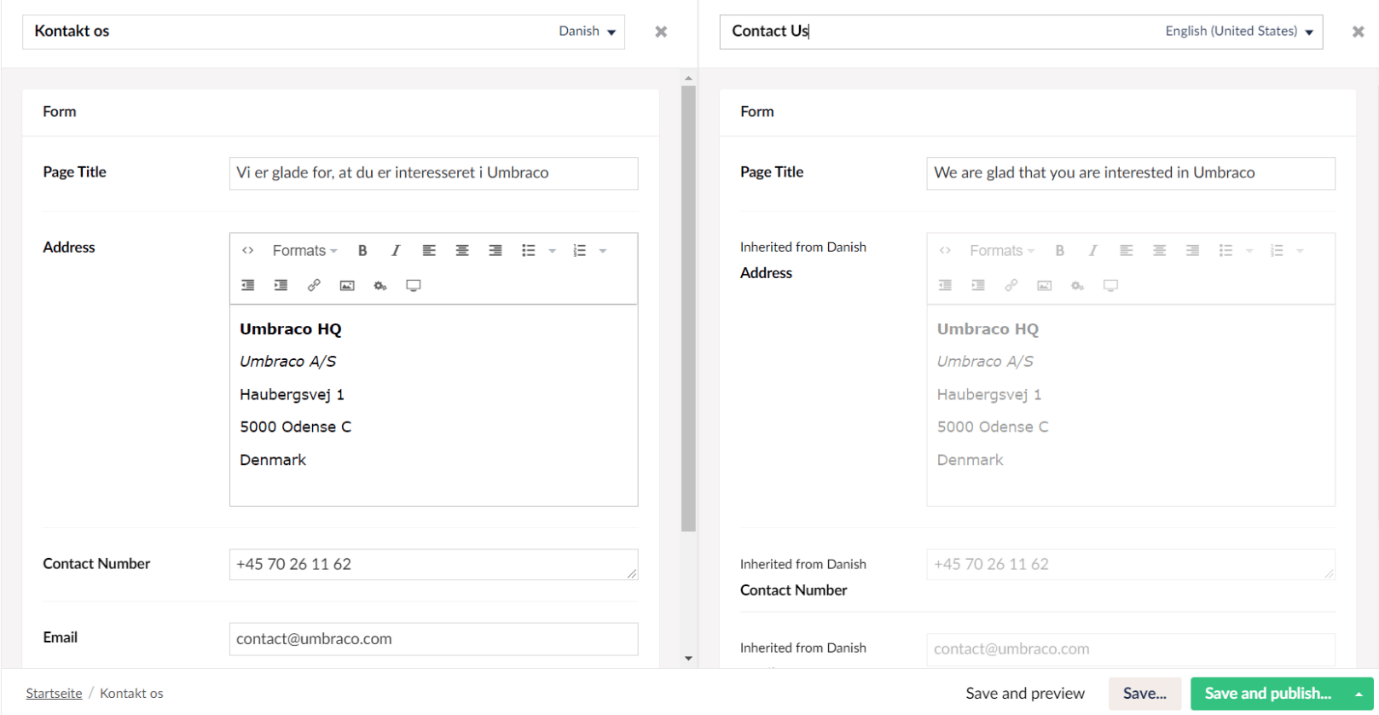Click 'Umbraco HQ' bold text in Danish editor
The image size is (1379, 715).
pyautogui.click(x=291, y=329)
